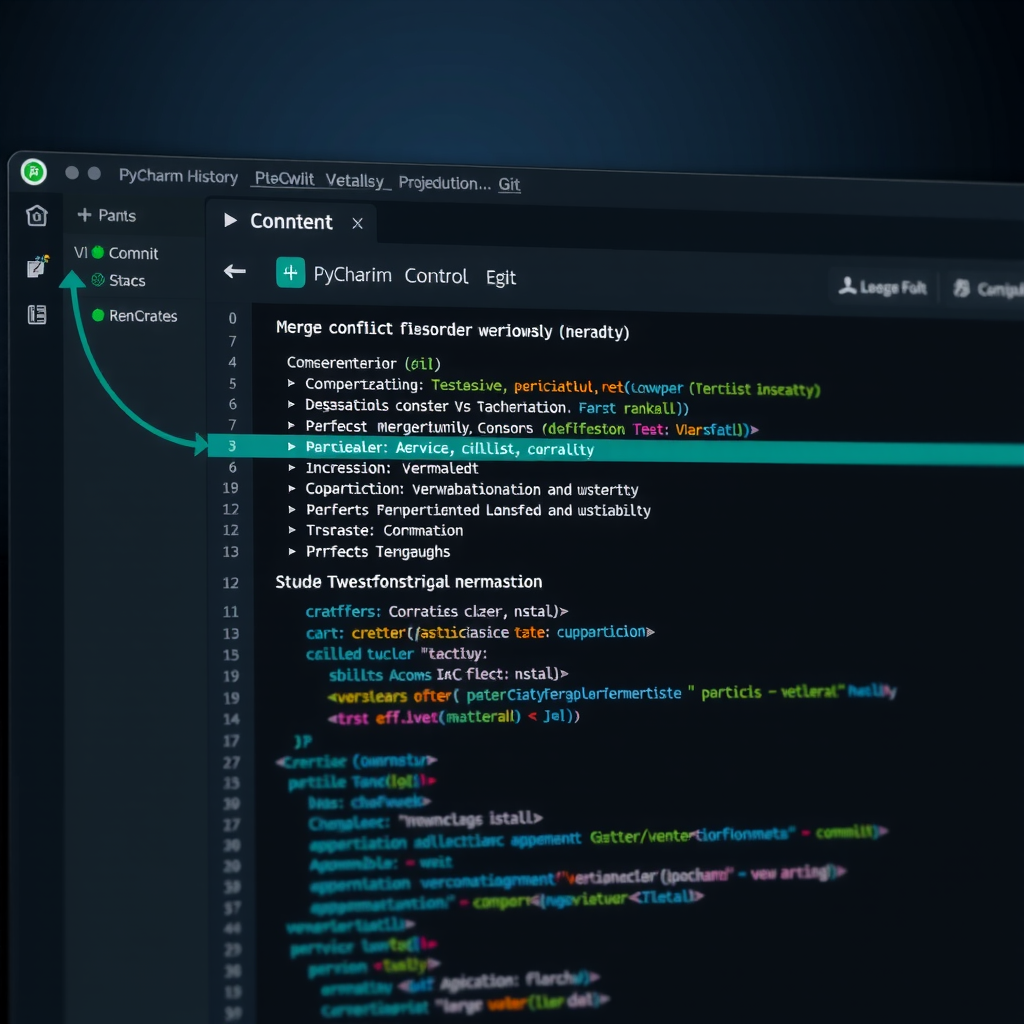This screenshot has width=1024, height=1024.
Task: Open the home icon in the left sidebar
Action: point(36,215)
